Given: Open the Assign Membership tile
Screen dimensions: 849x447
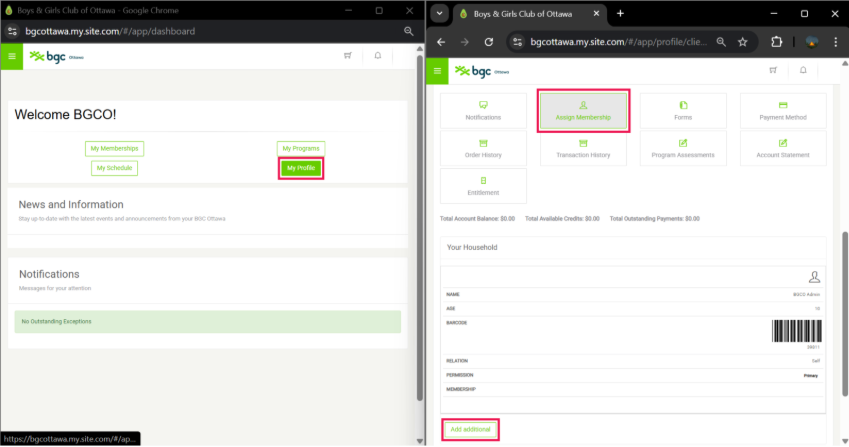Looking at the screenshot, I should coord(583,110).
